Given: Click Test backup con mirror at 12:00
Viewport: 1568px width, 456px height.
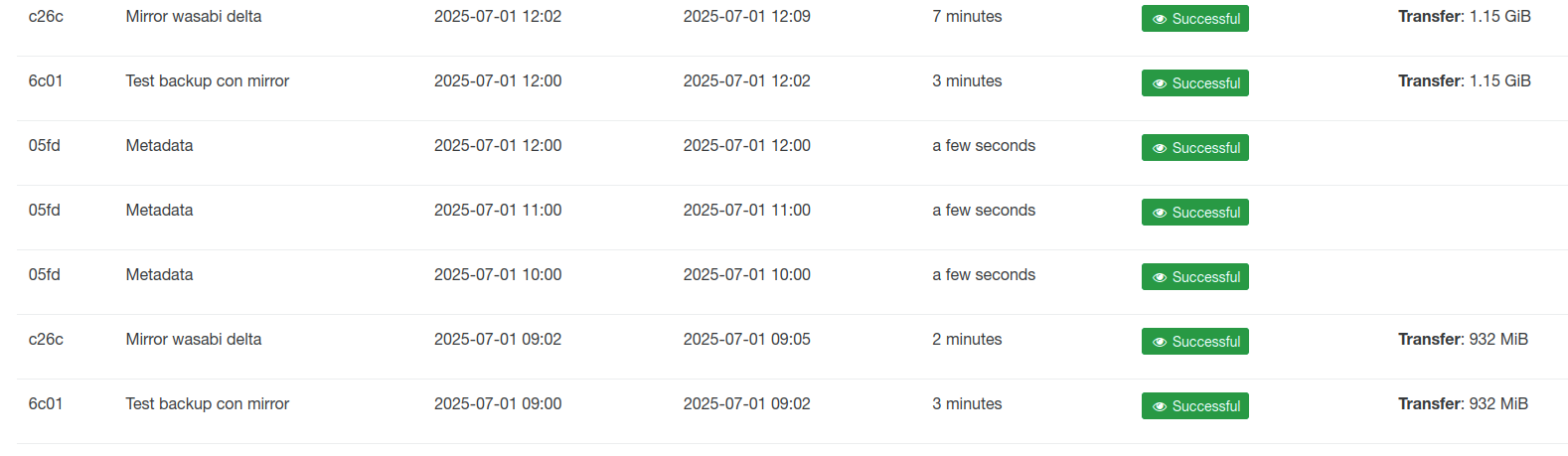Looking at the screenshot, I should pos(208,81).
